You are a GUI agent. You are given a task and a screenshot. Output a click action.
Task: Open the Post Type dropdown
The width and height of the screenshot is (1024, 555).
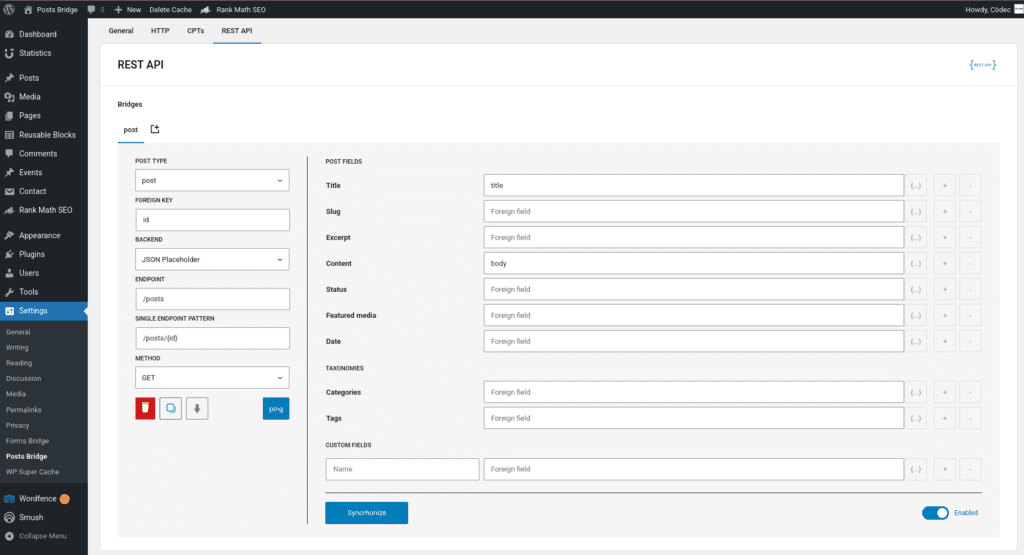pyautogui.click(x=212, y=181)
